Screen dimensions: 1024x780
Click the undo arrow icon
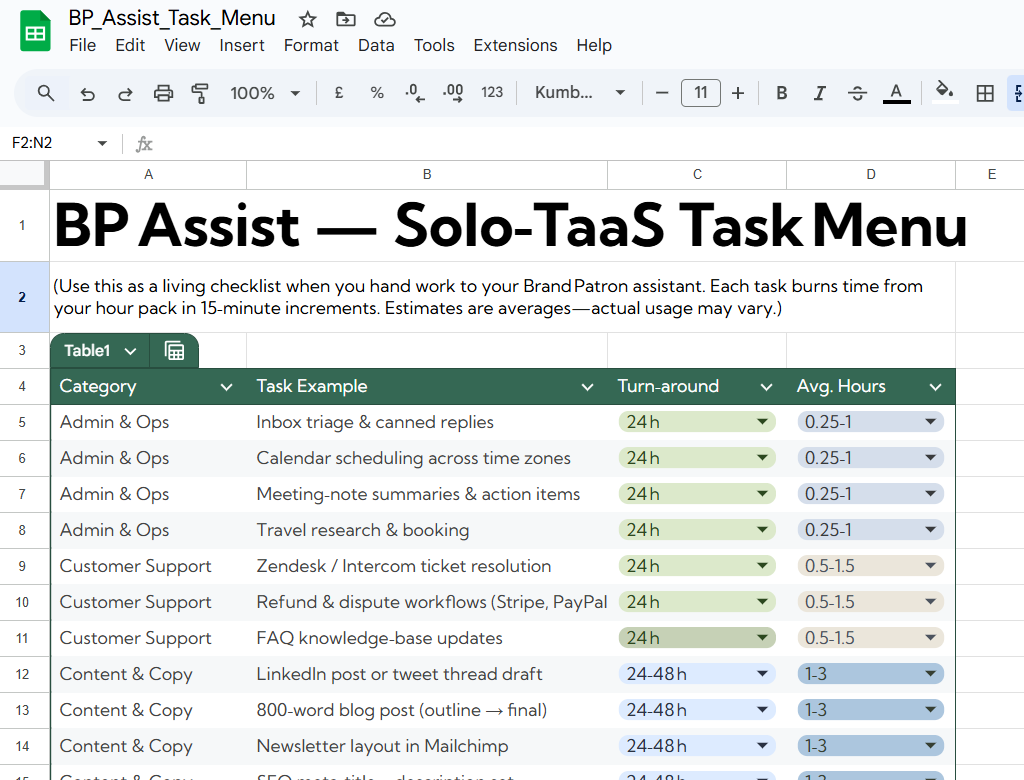pos(88,93)
